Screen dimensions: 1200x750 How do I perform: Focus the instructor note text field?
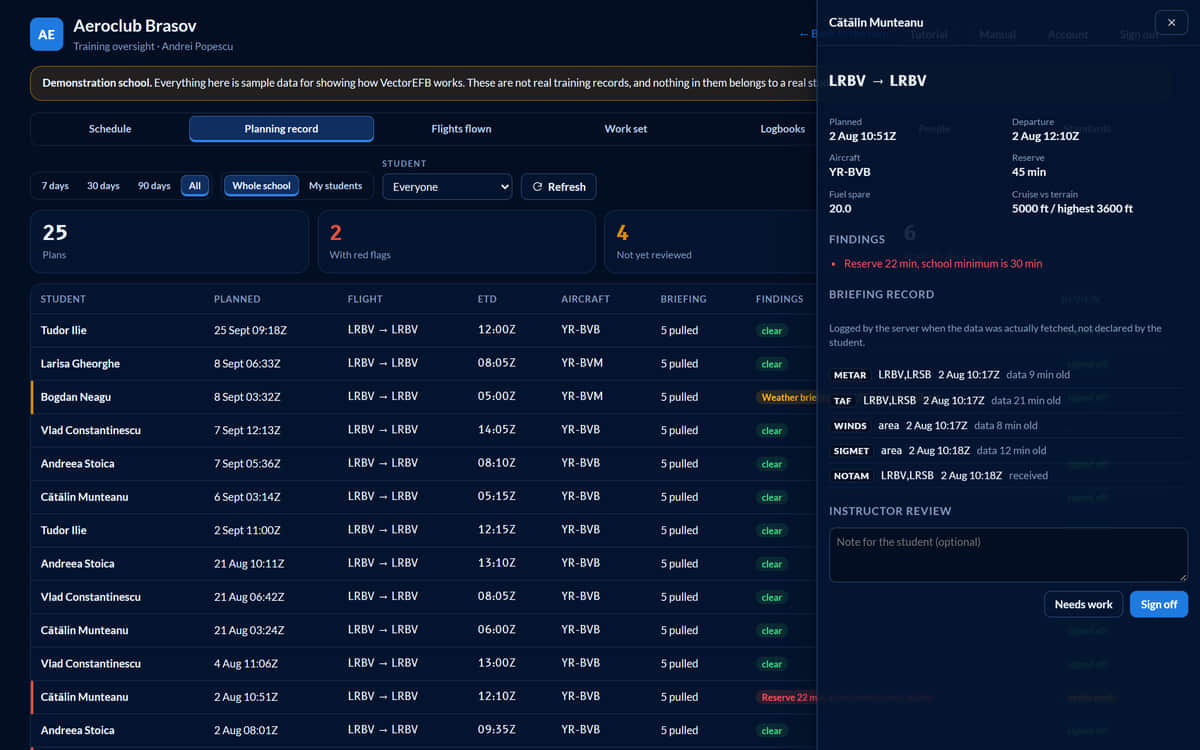(x=1008, y=555)
